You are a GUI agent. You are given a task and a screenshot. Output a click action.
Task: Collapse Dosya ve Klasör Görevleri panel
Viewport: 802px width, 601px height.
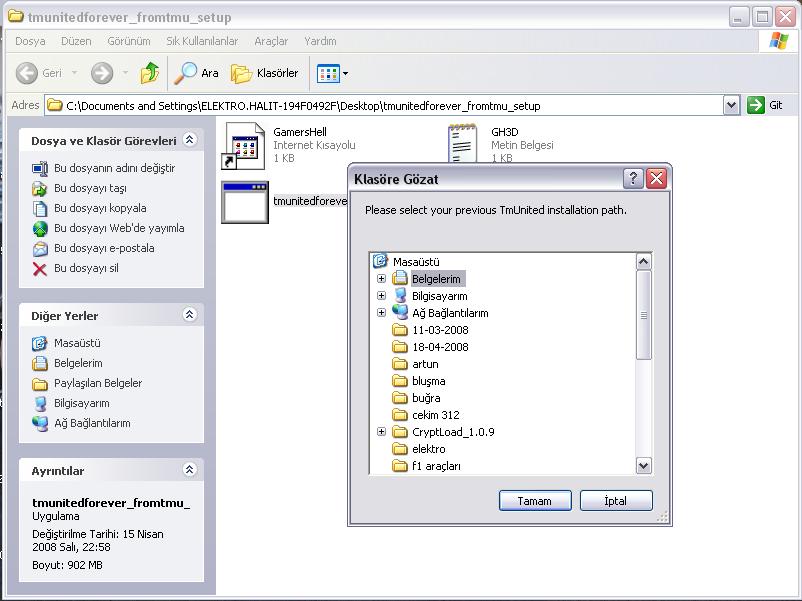pos(189,140)
